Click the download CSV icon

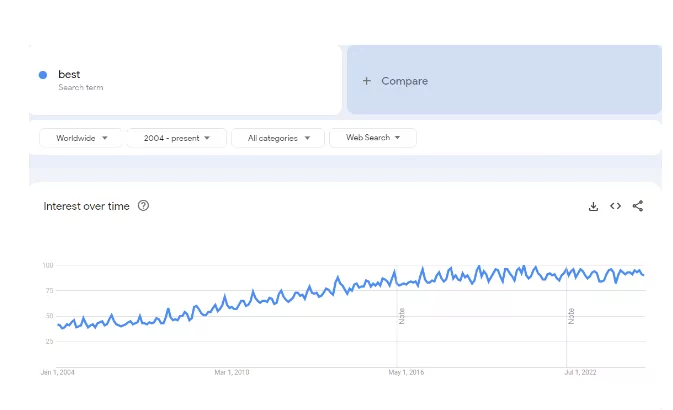click(593, 206)
